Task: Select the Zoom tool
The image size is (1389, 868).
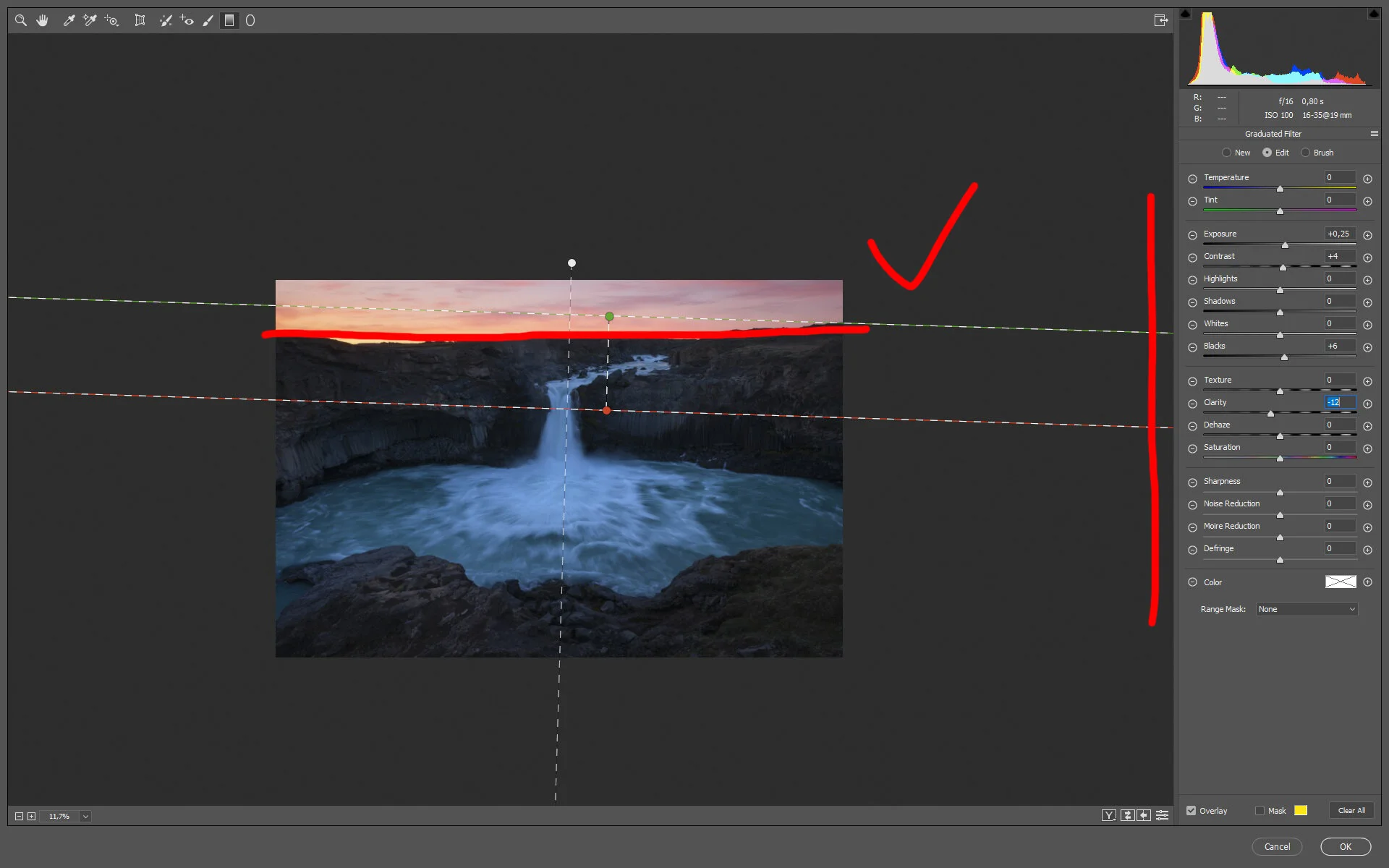Action: 20,20
